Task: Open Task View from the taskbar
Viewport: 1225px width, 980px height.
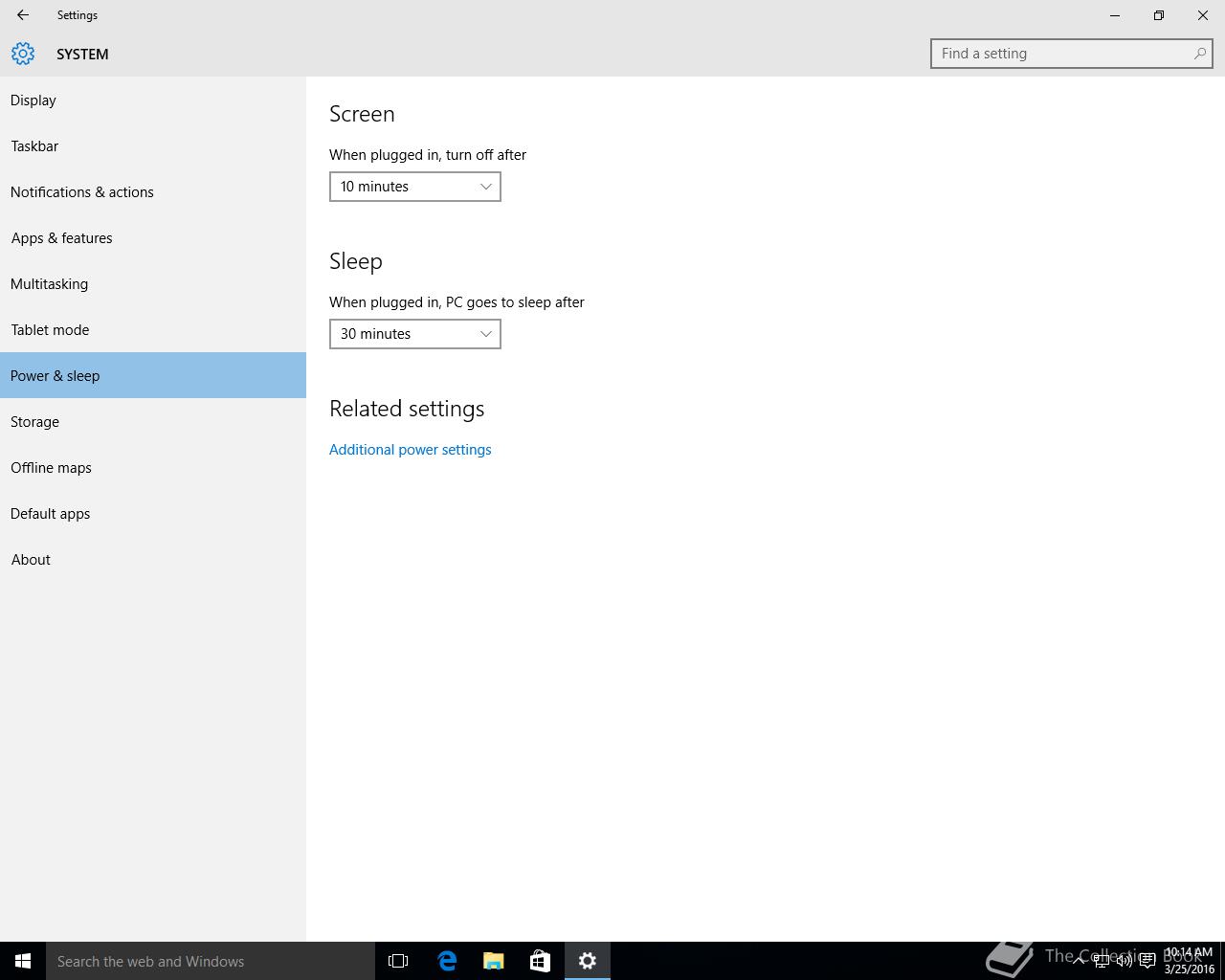Action: tap(398, 961)
